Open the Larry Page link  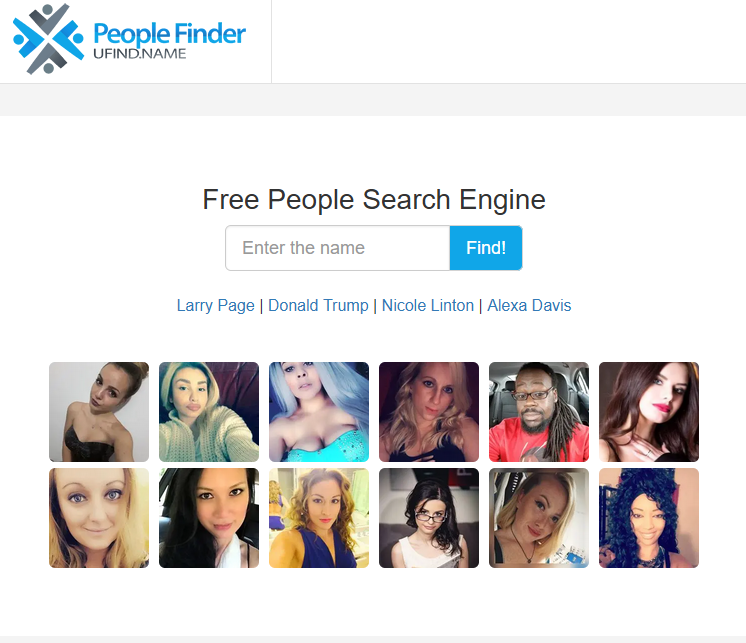click(x=216, y=305)
